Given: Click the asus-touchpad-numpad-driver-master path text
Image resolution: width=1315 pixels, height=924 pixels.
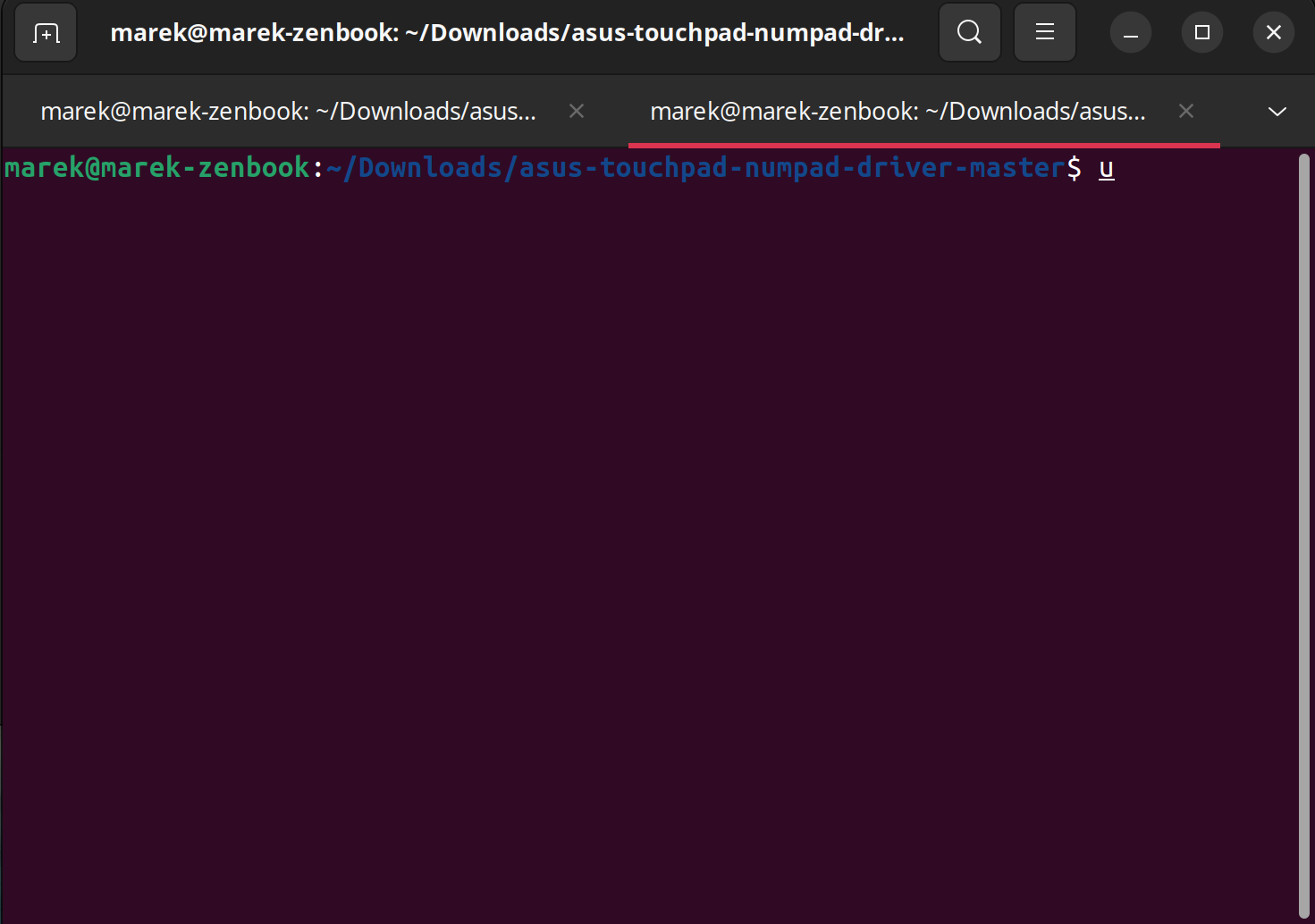Looking at the screenshot, I should 697,167.
